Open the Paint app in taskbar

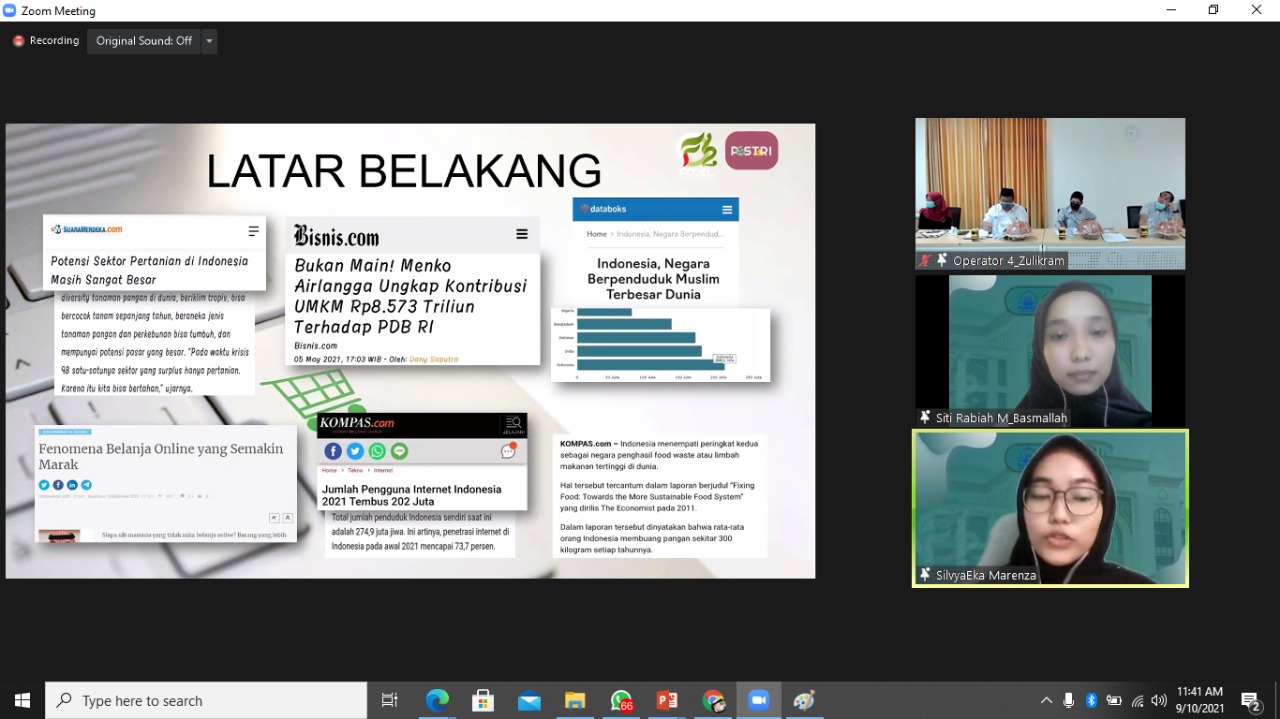804,701
